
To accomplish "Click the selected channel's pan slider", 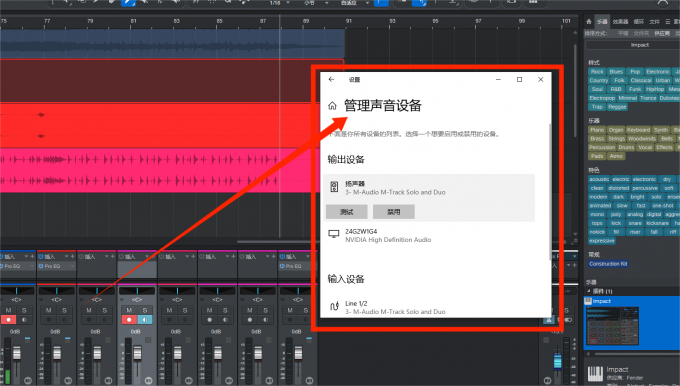I will coord(137,291).
